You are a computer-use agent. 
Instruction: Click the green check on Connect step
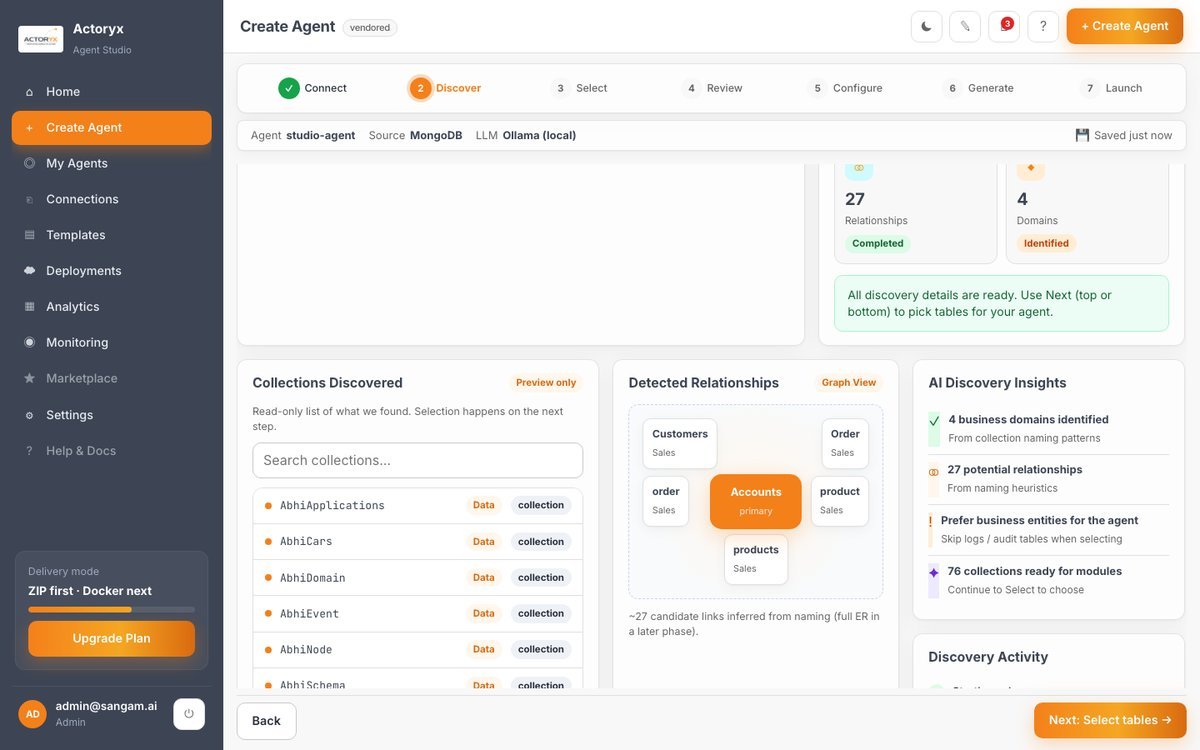click(289, 88)
